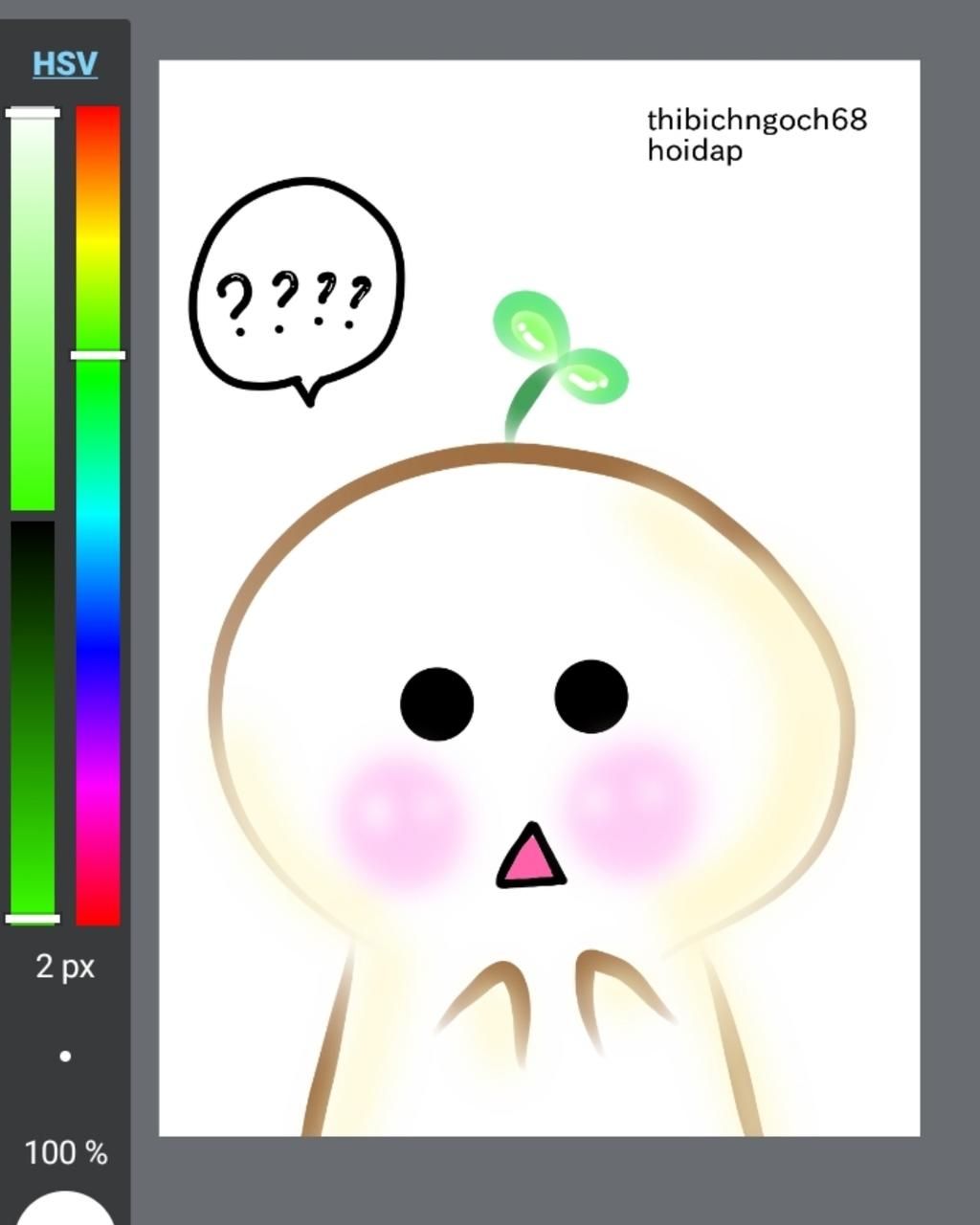Screen dimensions: 980x1225
Task: Click the hoidap text on canvas
Action: coord(695,150)
